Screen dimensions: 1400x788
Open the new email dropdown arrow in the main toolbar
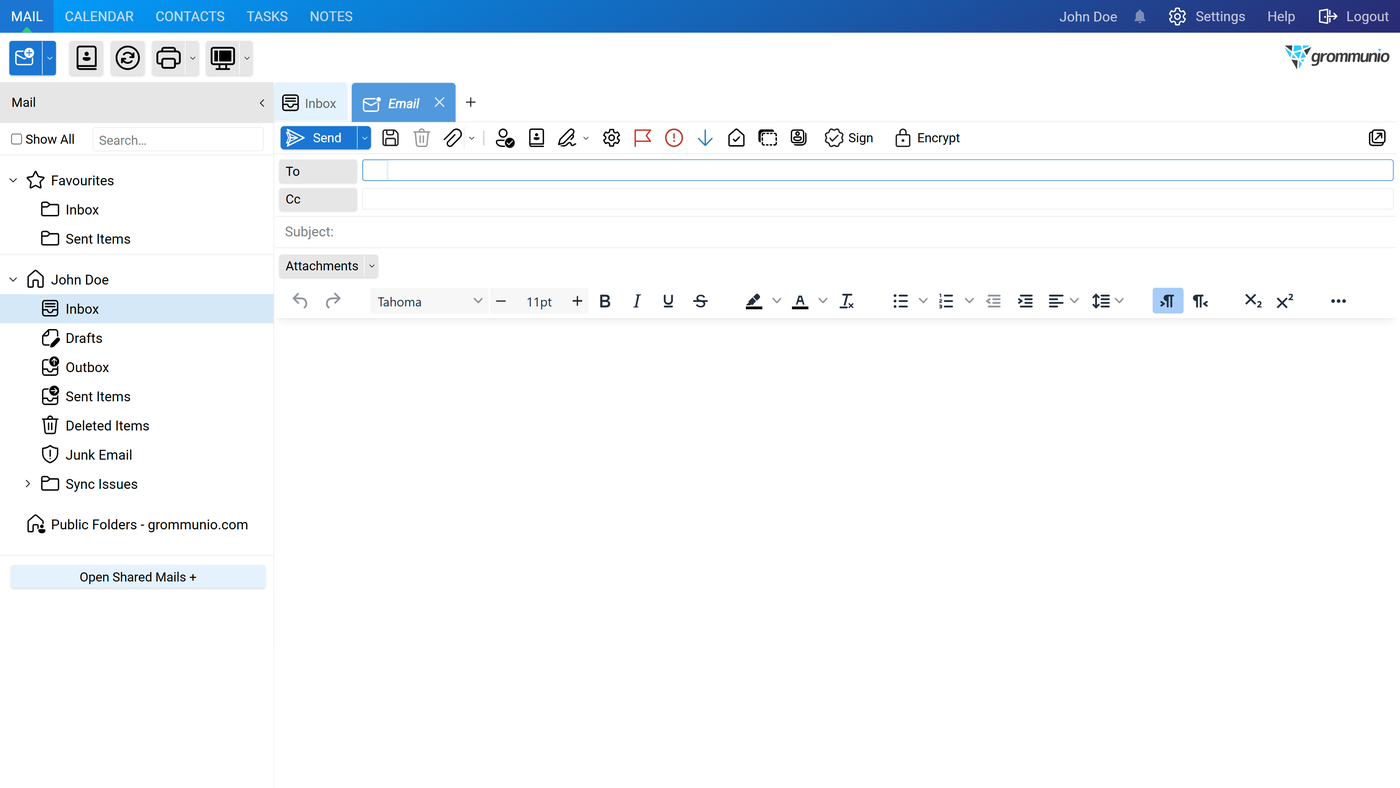click(49, 58)
